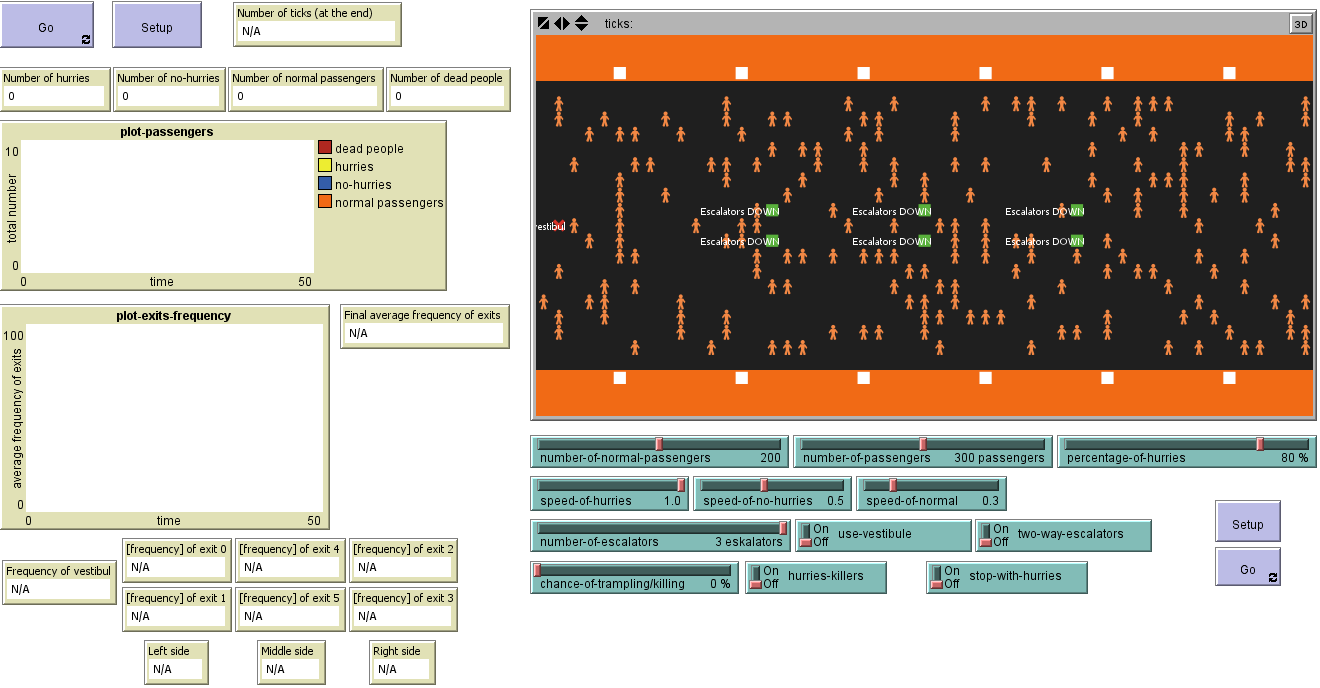Image resolution: width=1320 pixels, height=688 pixels.
Task: Click the red dead people legend swatch
Action: (325, 148)
